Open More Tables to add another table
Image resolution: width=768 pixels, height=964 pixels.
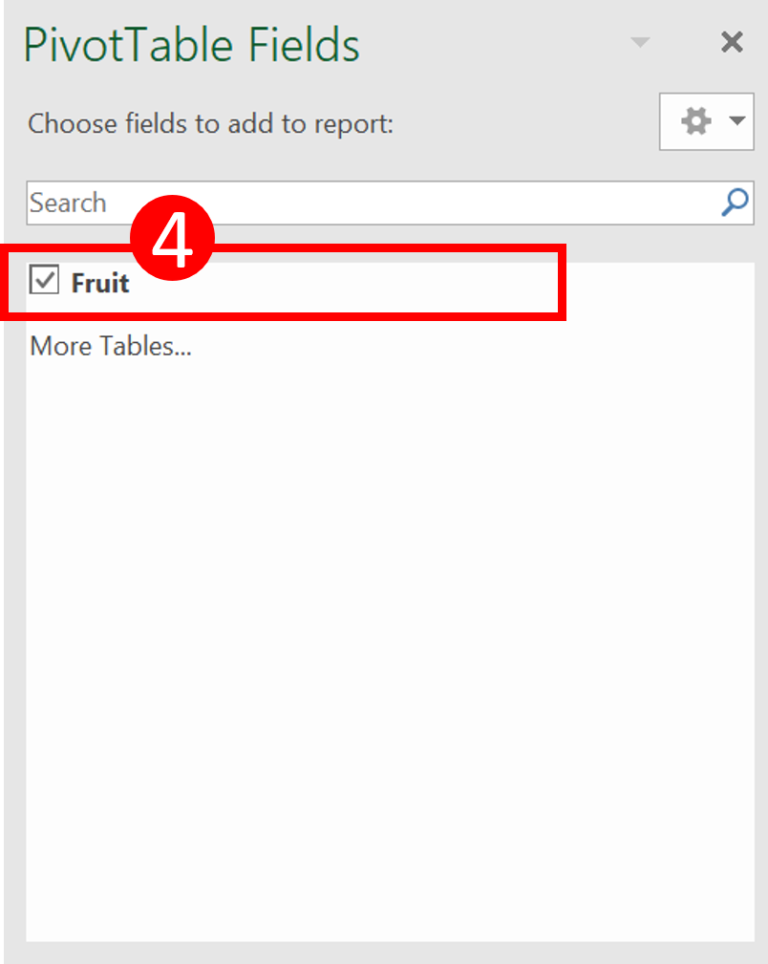pyautogui.click(x=110, y=346)
